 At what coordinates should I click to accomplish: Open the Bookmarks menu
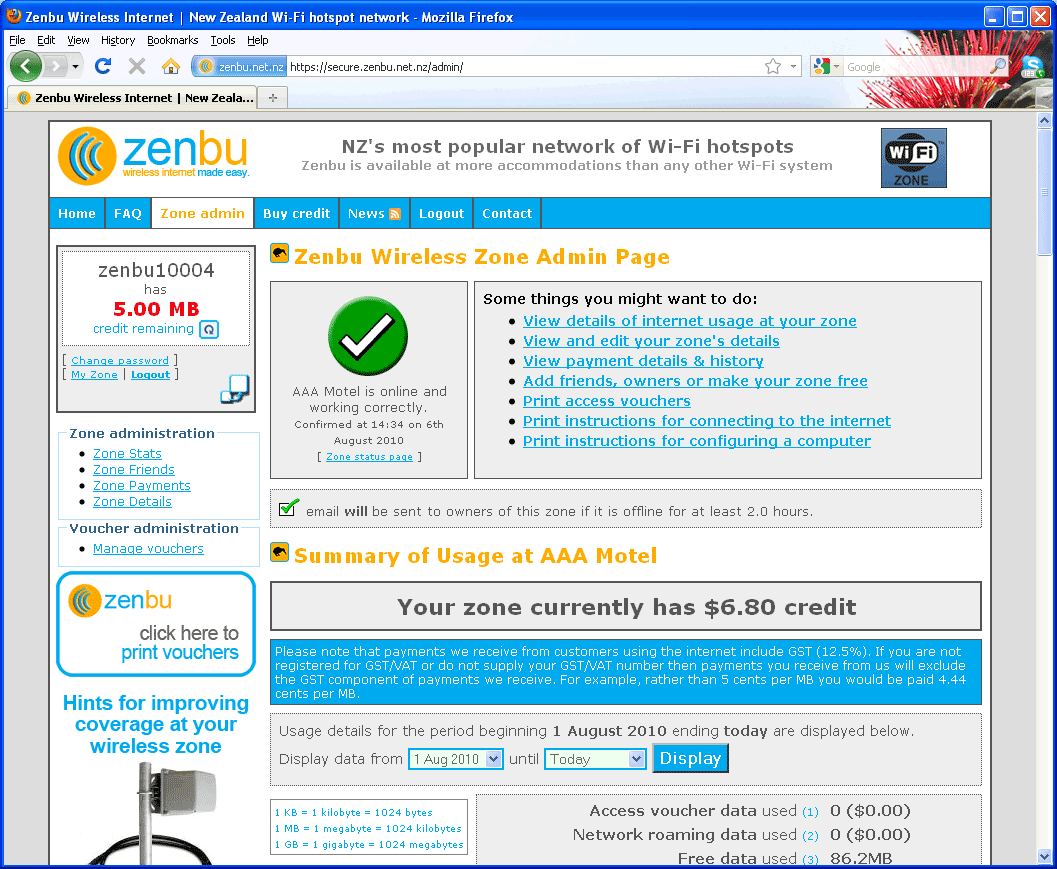coord(173,40)
